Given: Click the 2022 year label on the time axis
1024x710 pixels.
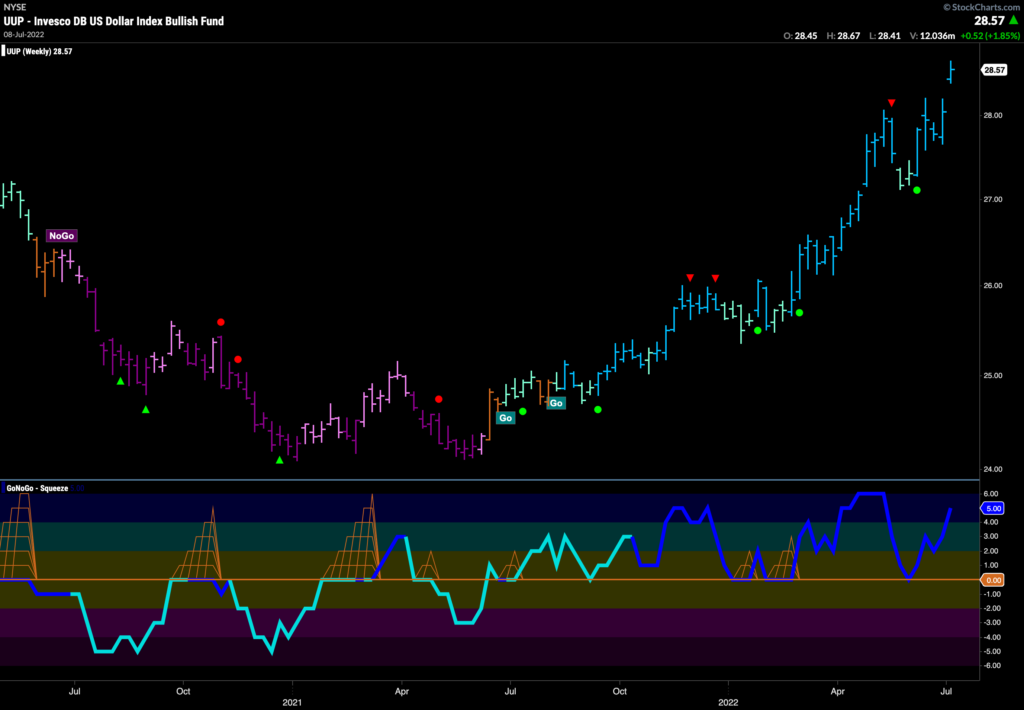Looking at the screenshot, I should [728, 703].
